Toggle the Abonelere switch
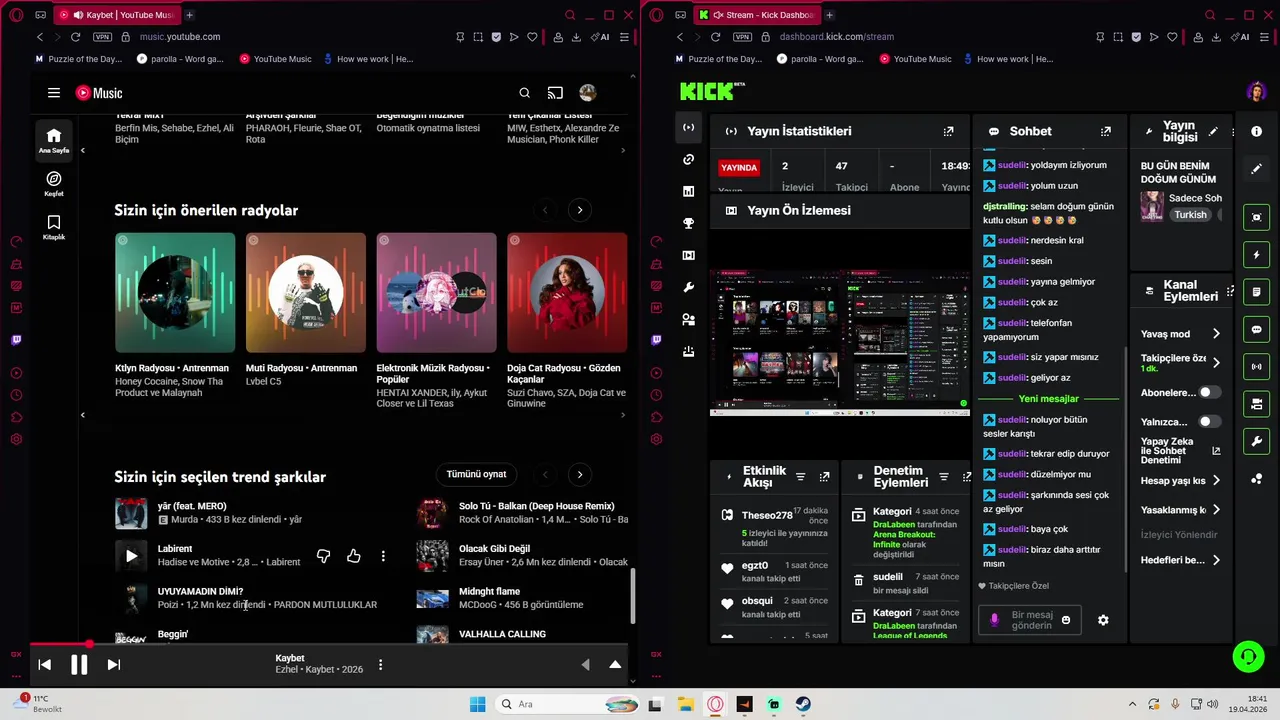 point(1209,393)
